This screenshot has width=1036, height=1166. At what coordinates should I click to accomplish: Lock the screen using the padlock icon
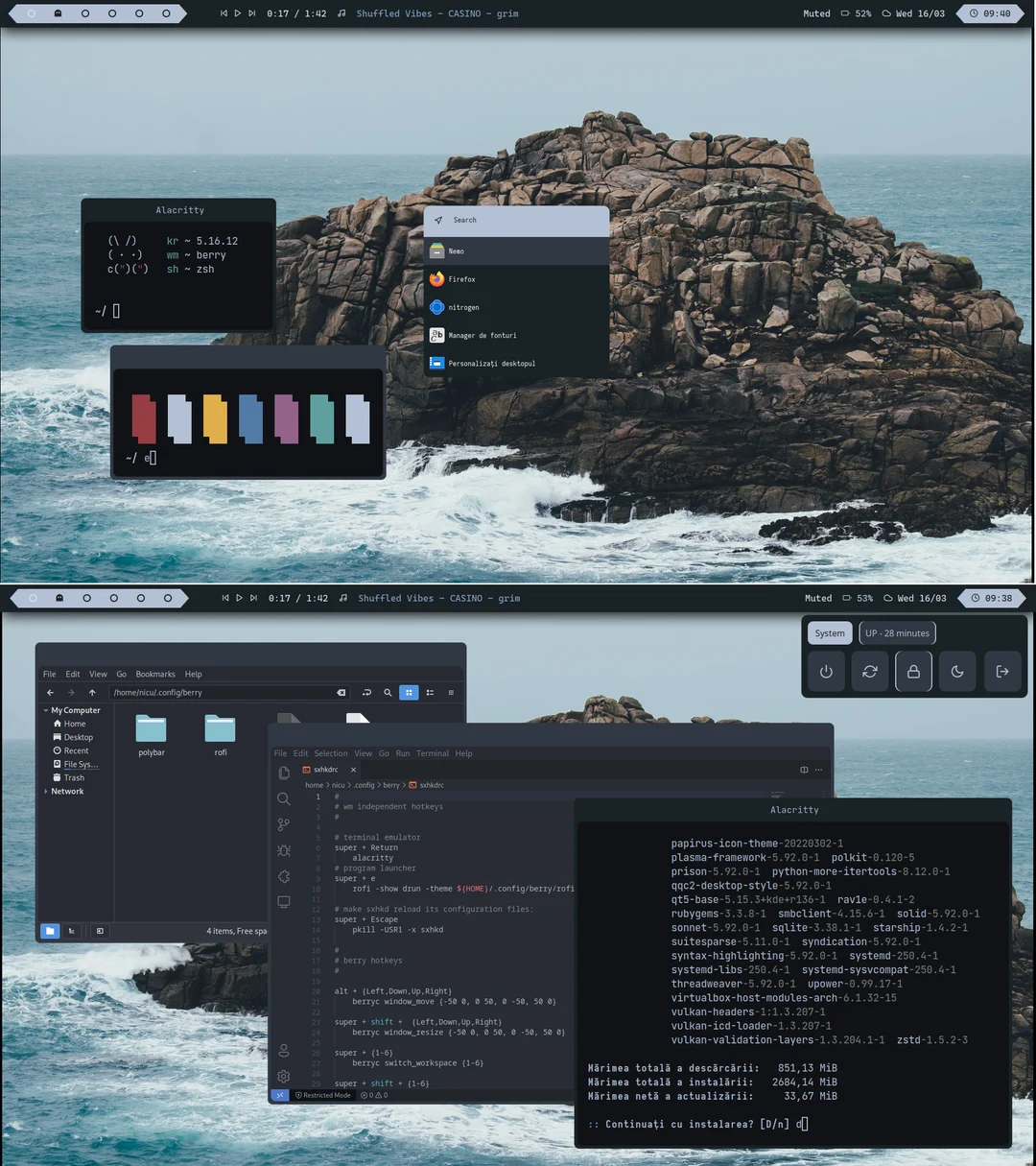click(x=913, y=671)
